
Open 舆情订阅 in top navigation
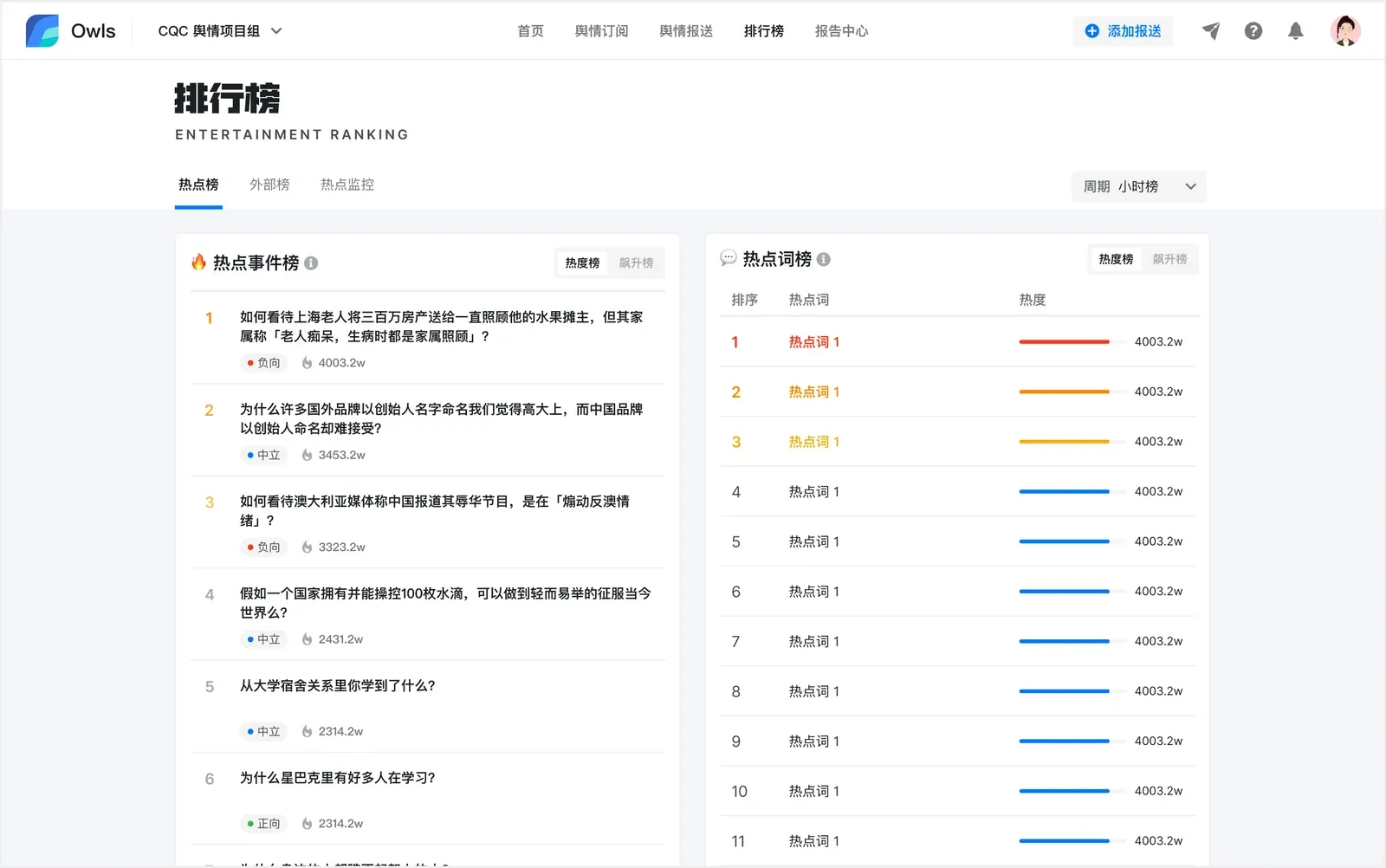click(601, 31)
